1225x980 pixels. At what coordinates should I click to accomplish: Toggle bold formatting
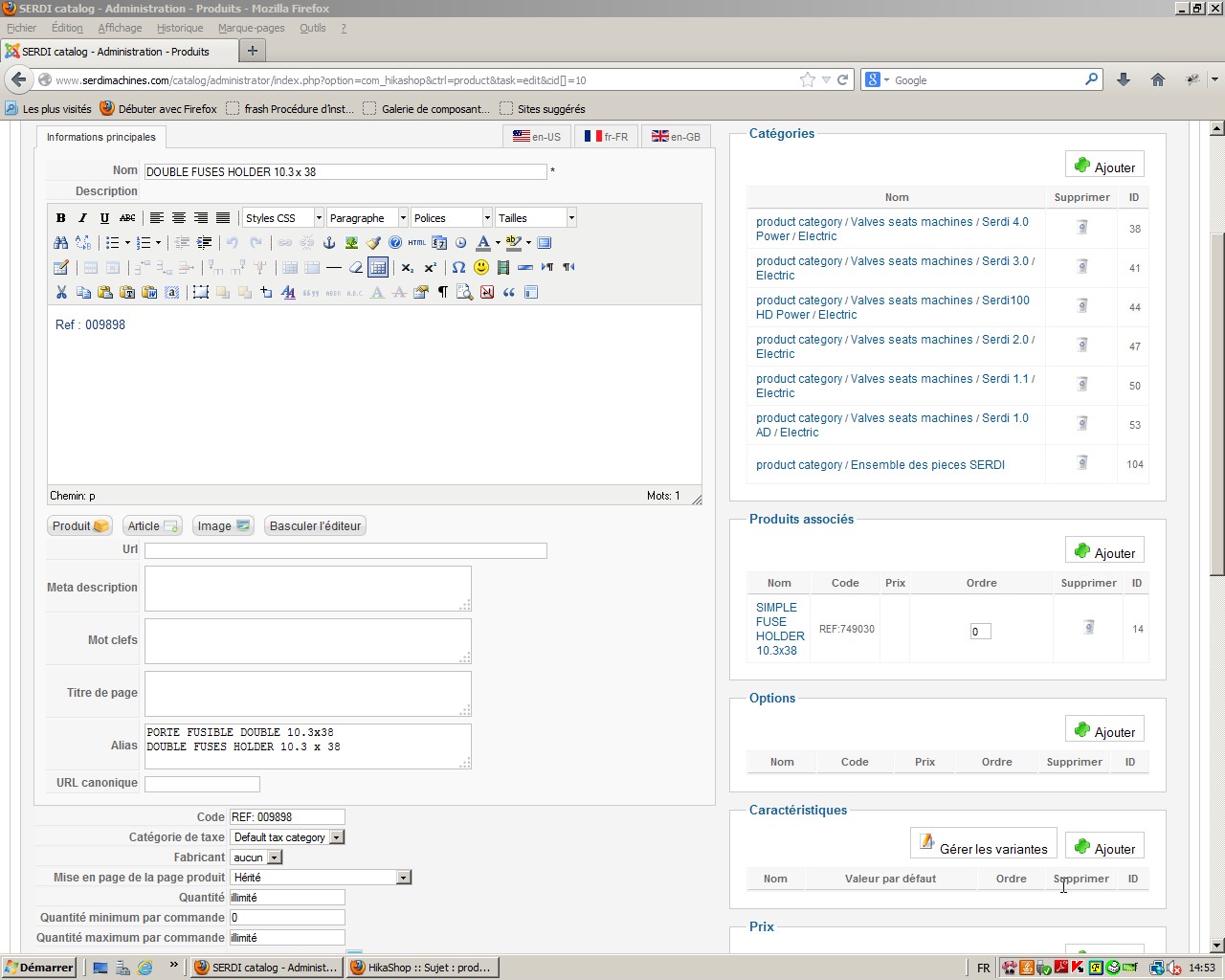61,218
